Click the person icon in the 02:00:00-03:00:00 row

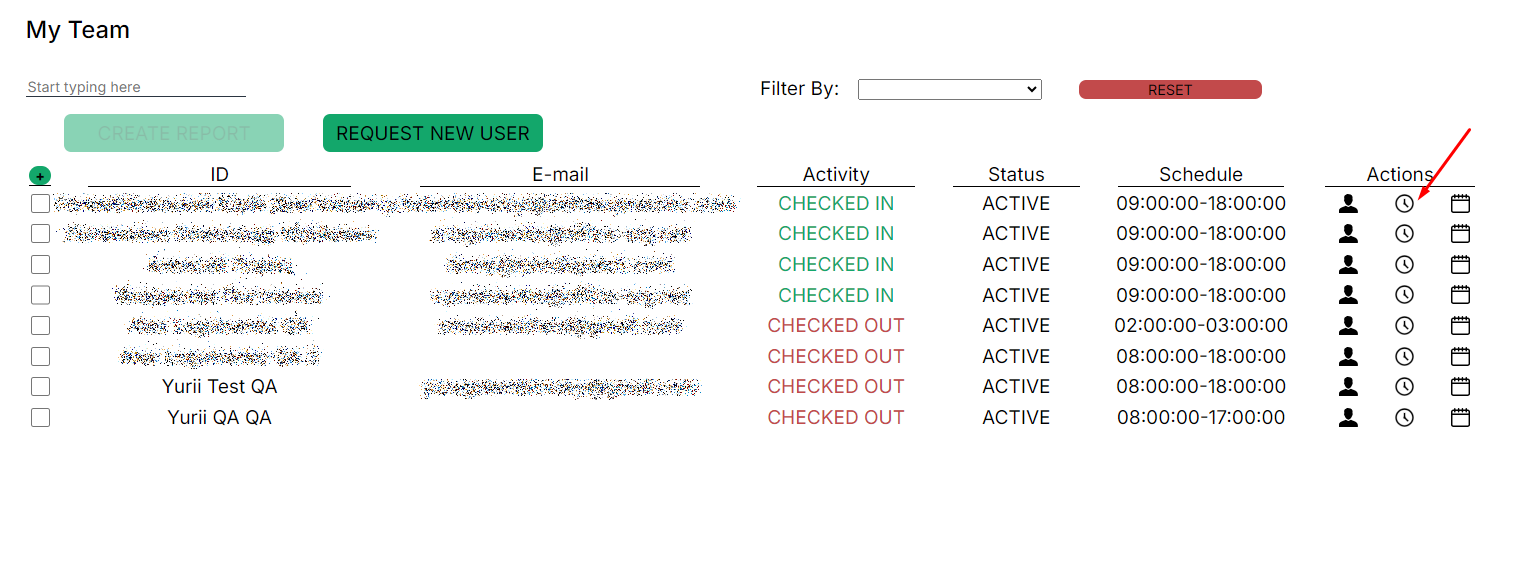click(x=1348, y=326)
